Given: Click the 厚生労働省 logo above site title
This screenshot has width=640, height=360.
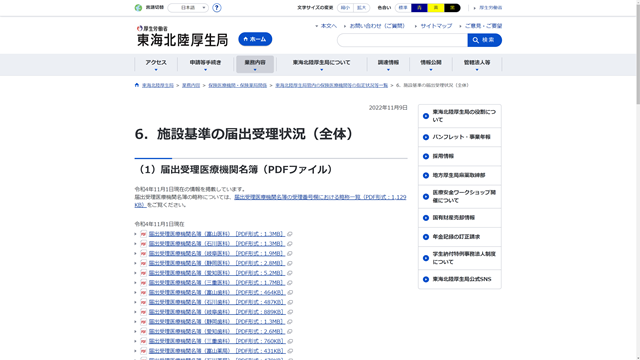Looking at the screenshot, I should tap(152, 28).
